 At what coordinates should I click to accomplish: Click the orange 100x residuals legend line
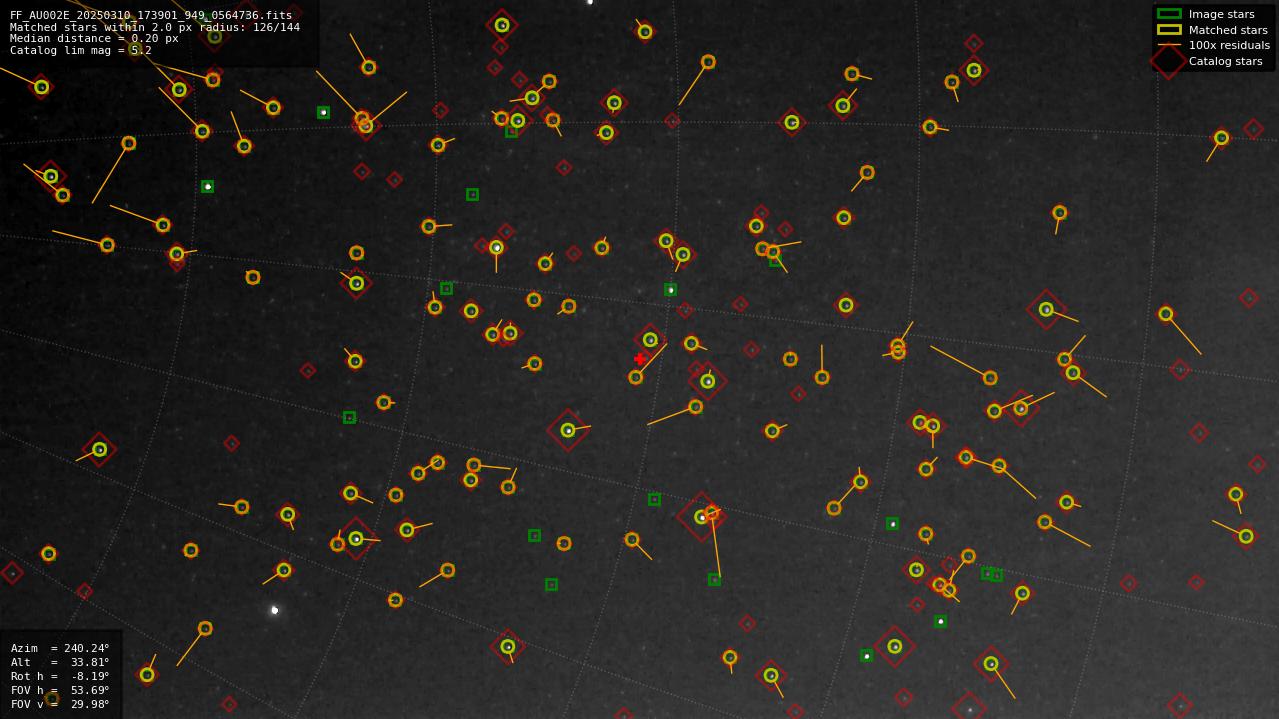click(x=1169, y=45)
